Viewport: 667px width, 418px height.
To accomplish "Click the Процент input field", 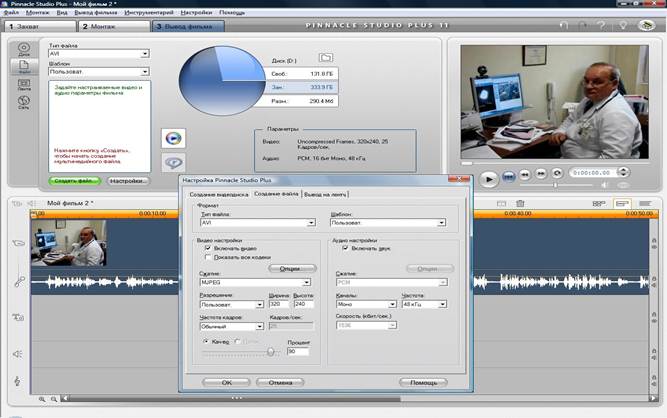I will [298, 351].
